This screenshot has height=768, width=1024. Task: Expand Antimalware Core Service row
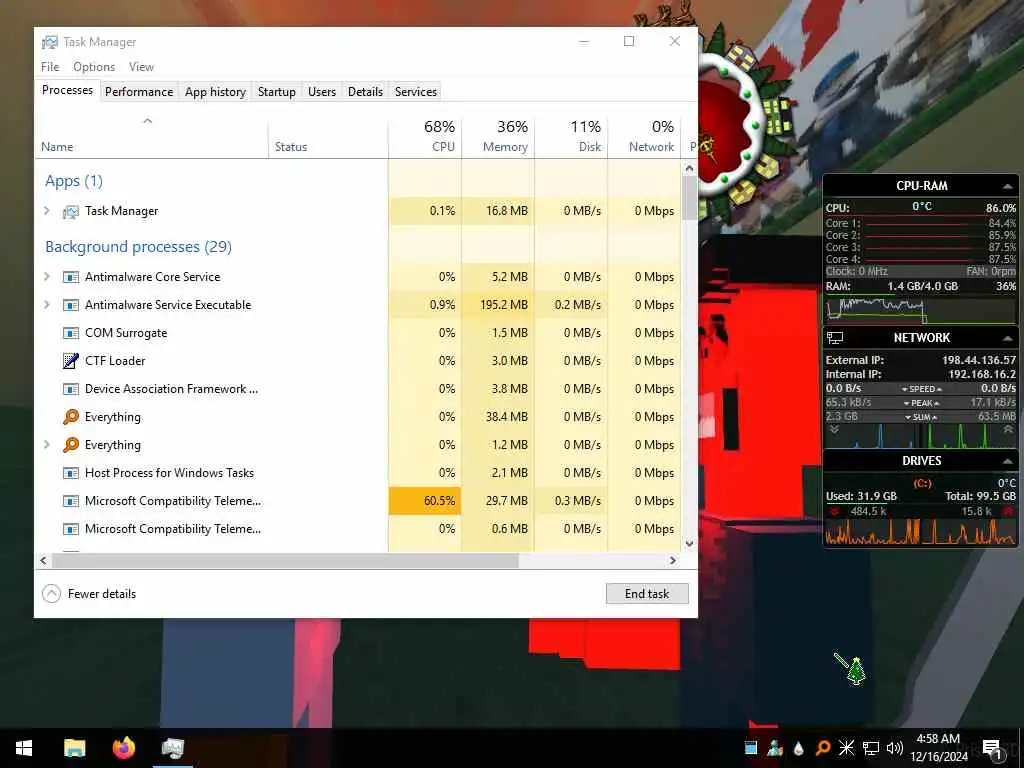point(47,276)
